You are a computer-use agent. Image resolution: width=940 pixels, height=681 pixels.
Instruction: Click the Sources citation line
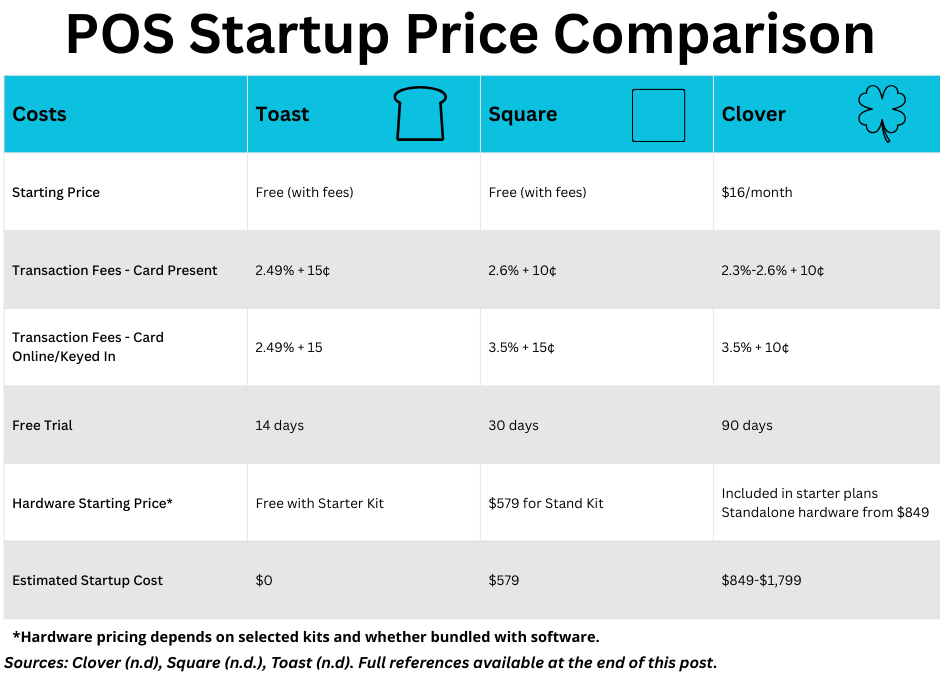pyautogui.click(x=361, y=662)
